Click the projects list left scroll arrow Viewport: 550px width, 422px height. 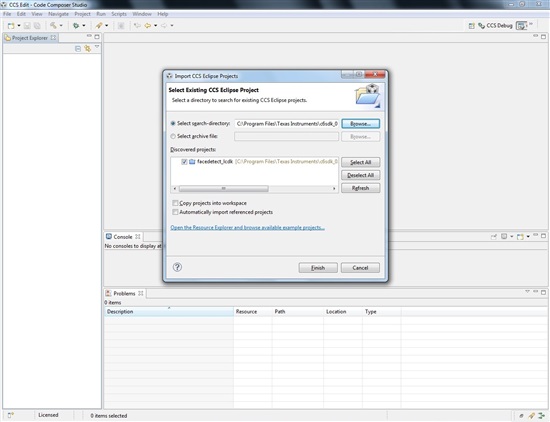175,189
